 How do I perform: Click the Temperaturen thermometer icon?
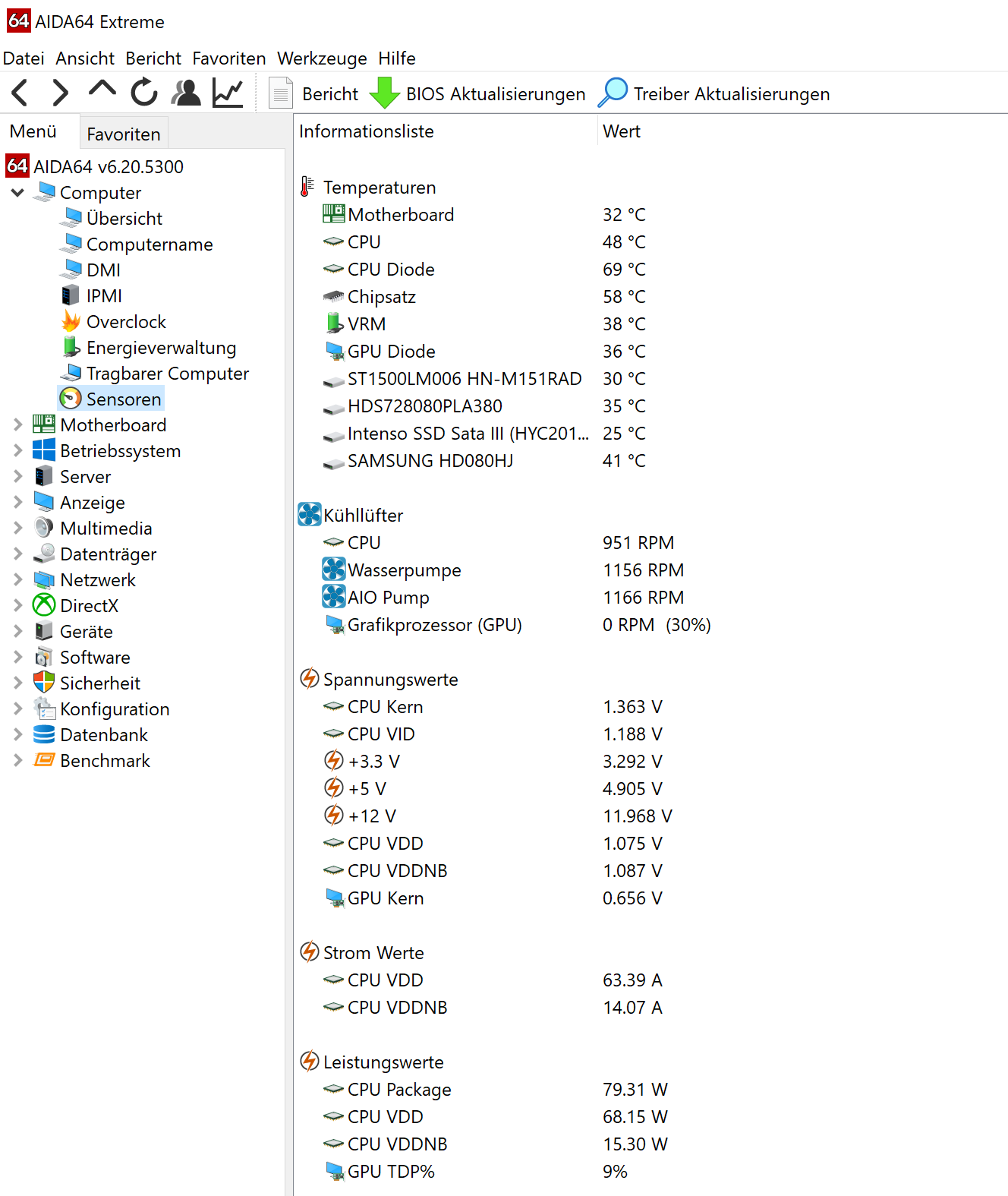point(307,187)
